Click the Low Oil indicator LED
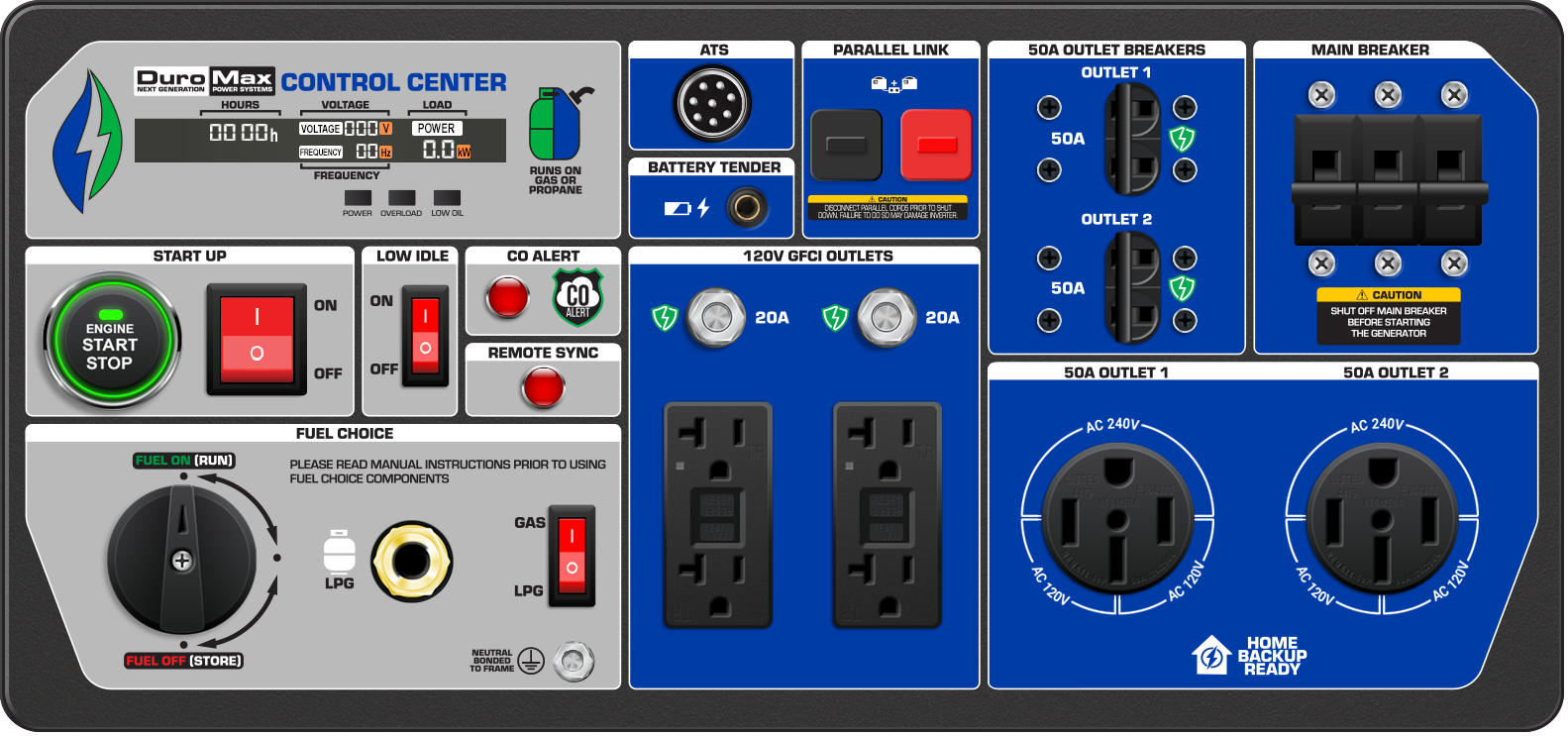 click(x=447, y=198)
